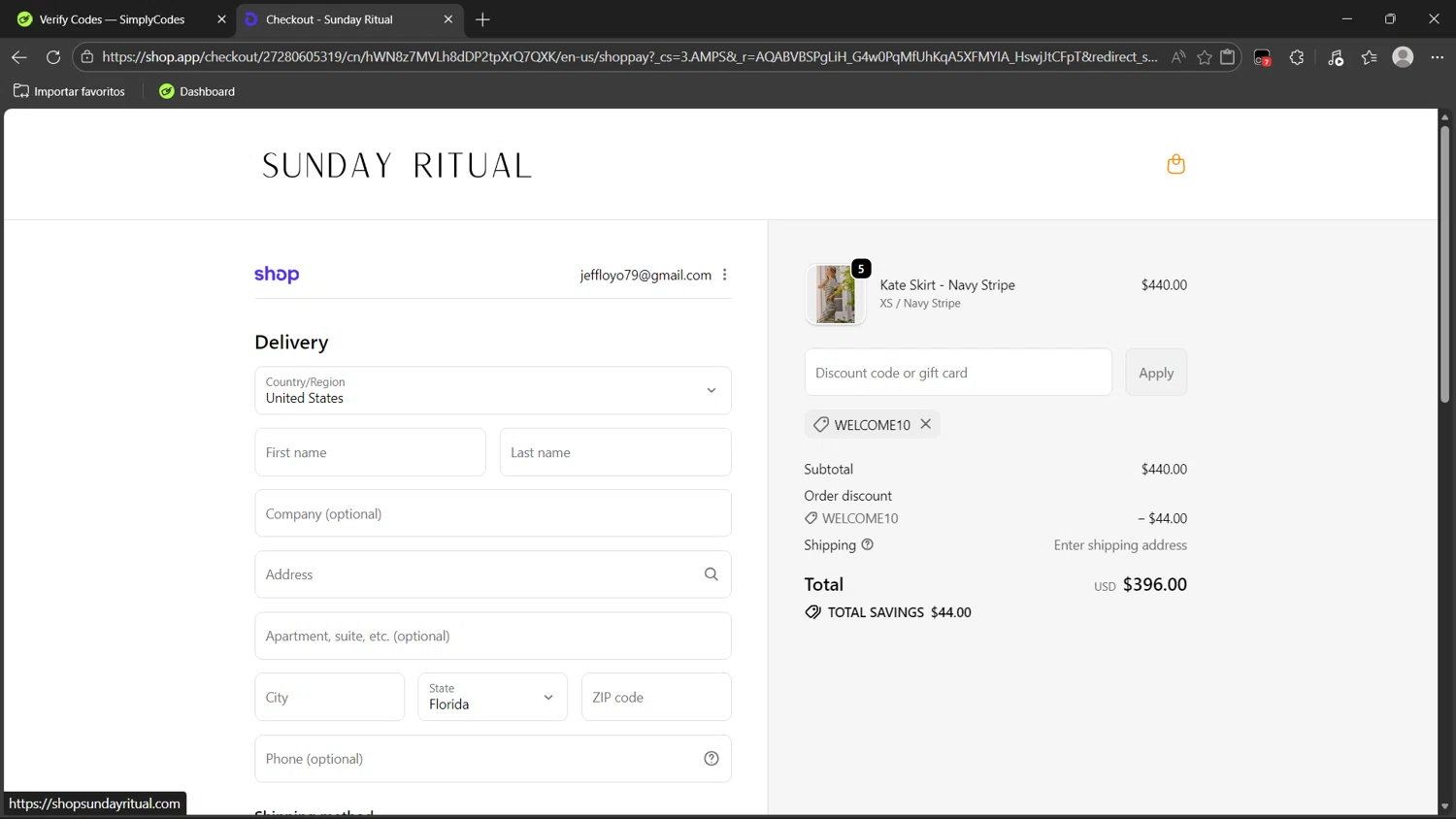View site information lock icon
Image resolution: width=1456 pixels, height=819 pixels.
[x=87, y=57]
